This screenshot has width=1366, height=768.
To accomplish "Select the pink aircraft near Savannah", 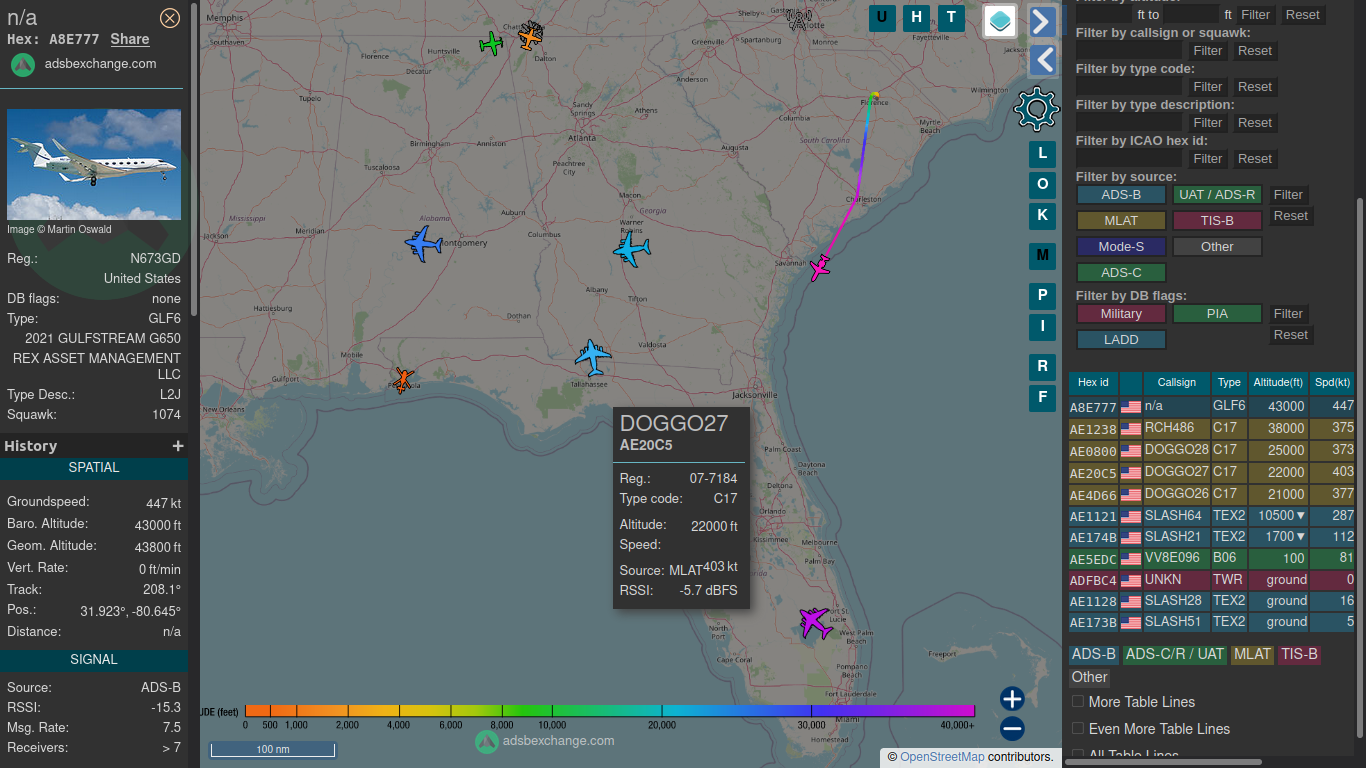I will coord(820,268).
